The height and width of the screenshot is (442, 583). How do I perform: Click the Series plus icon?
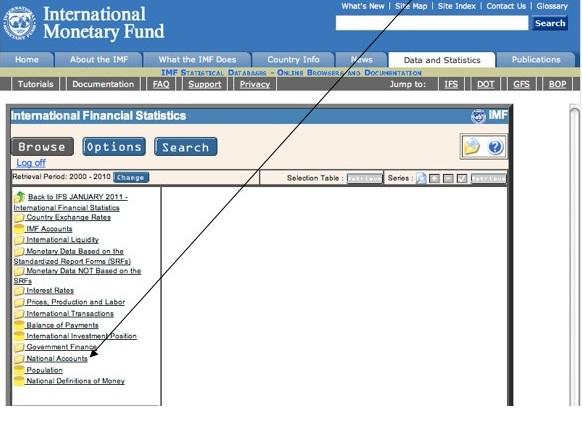[x=434, y=178]
